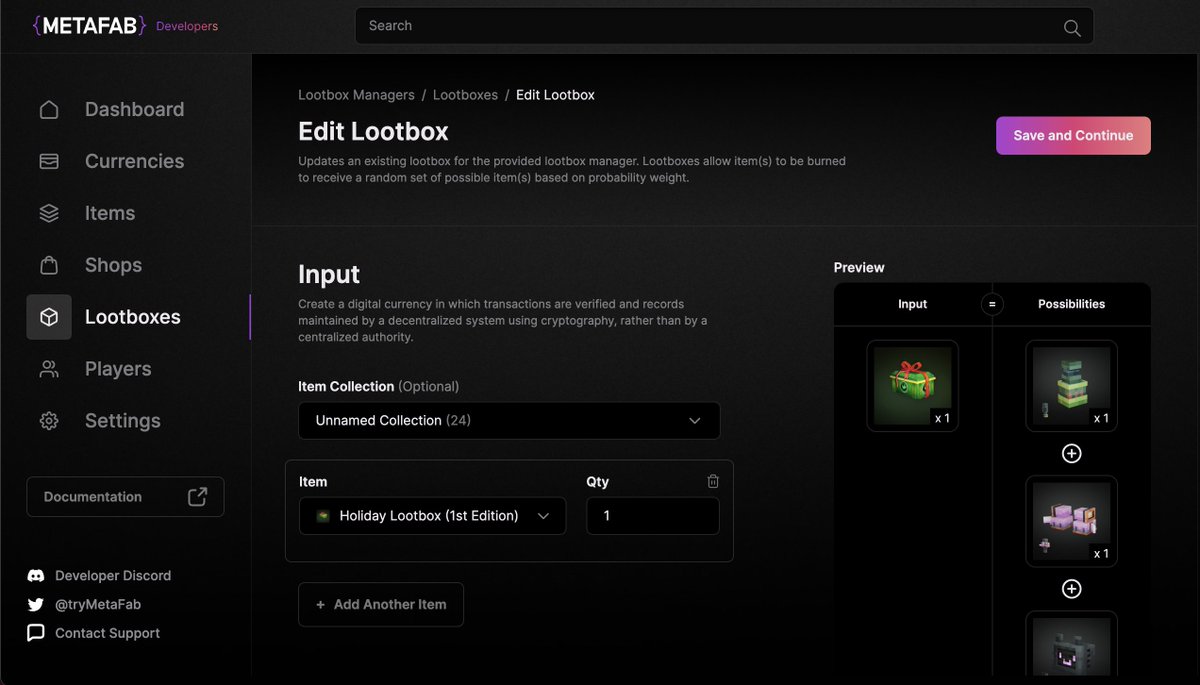The height and width of the screenshot is (685, 1200).
Task: Click the Input column header in Preview
Action: (x=912, y=304)
